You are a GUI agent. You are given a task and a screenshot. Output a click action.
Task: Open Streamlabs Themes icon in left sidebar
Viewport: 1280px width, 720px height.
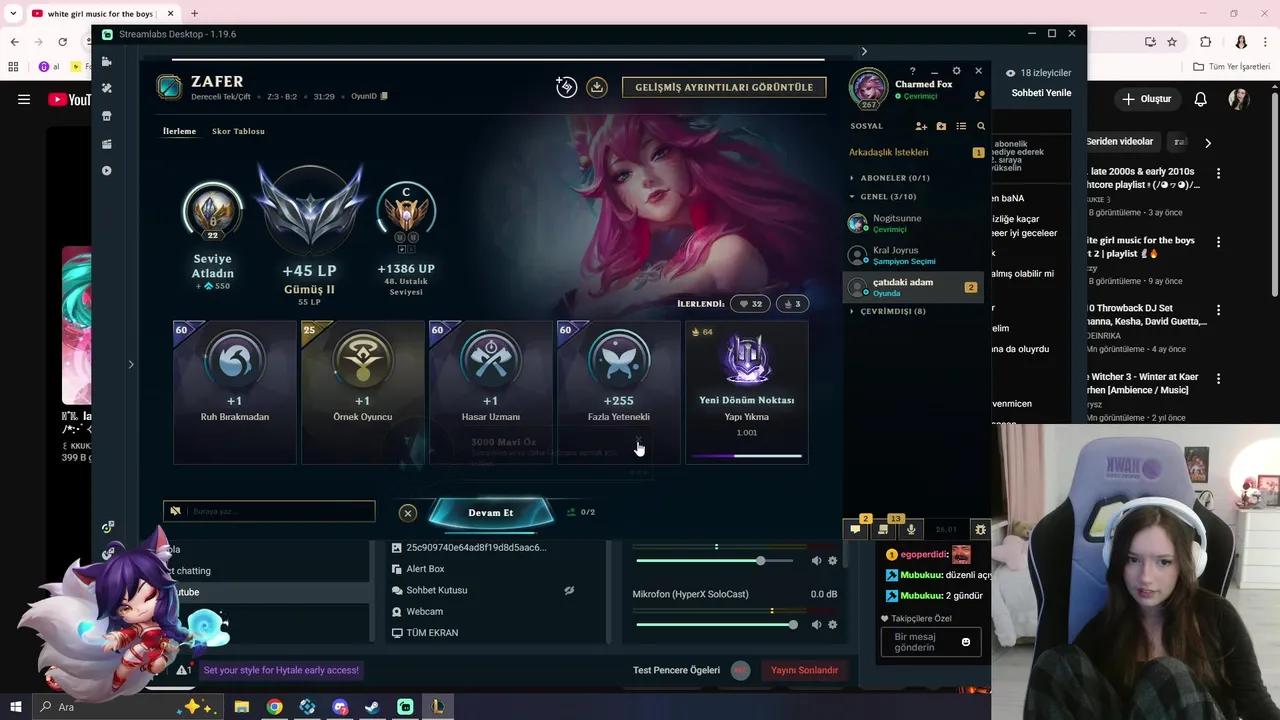click(x=107, y=88)
